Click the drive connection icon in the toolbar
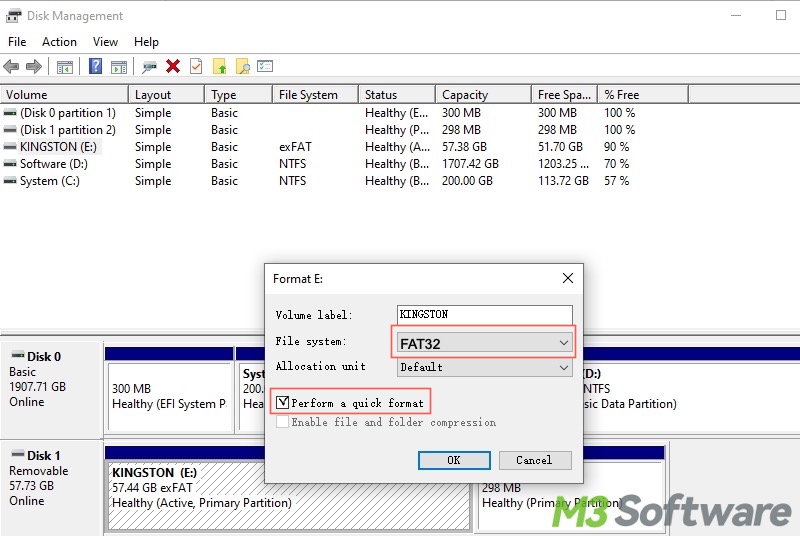 (x=149, y=67)
